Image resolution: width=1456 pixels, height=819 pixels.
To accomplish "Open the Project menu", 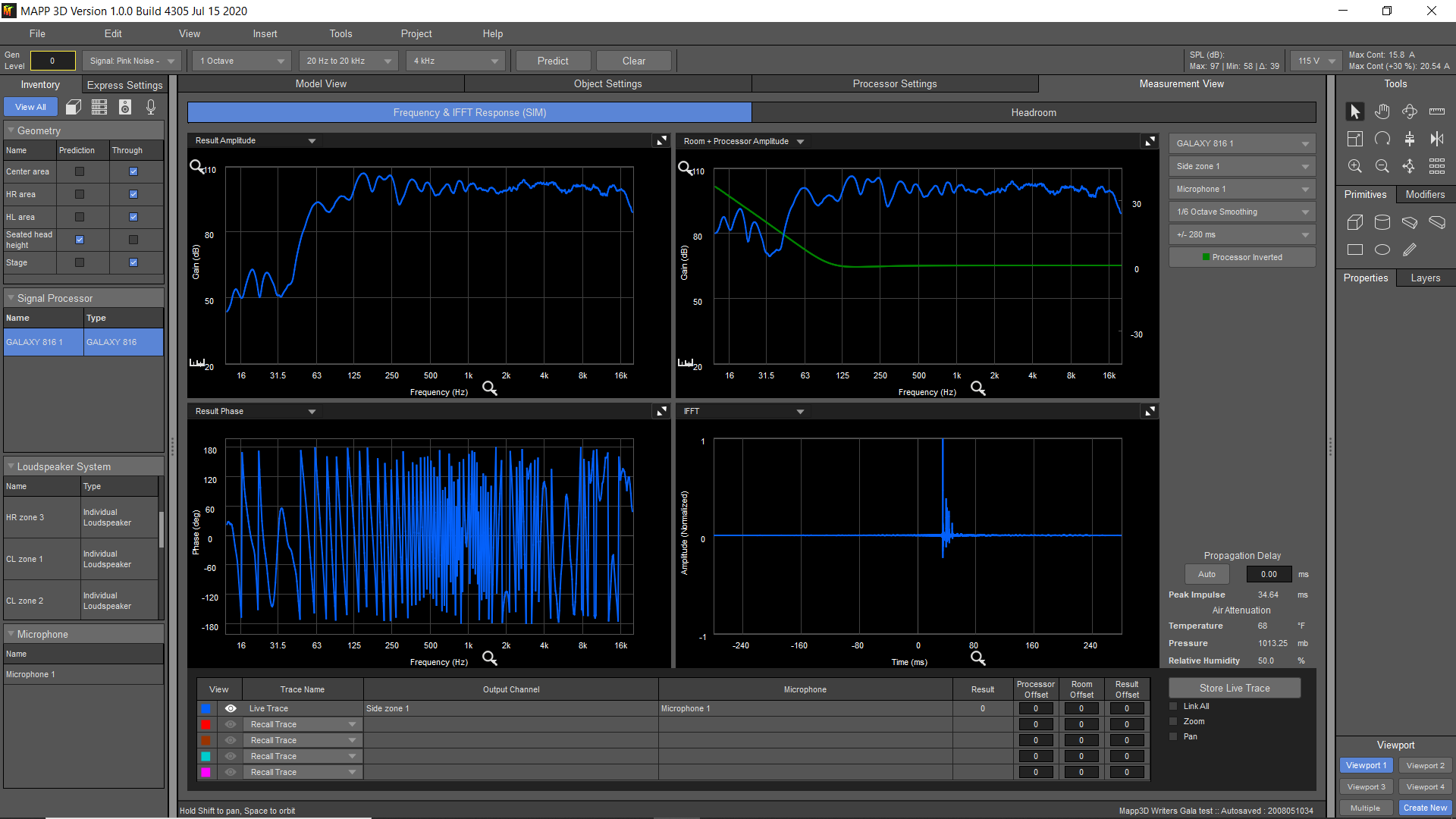I will (x=416, y=33).
